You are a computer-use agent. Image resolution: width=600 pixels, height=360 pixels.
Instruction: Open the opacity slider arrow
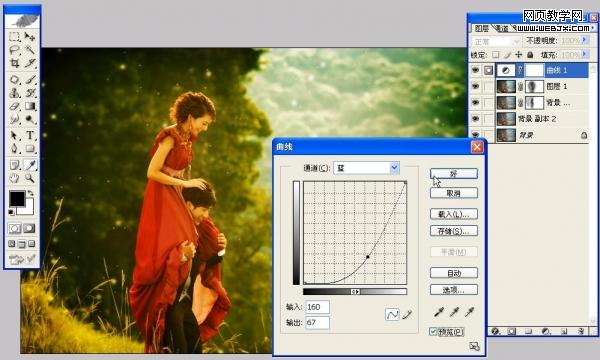584,40
